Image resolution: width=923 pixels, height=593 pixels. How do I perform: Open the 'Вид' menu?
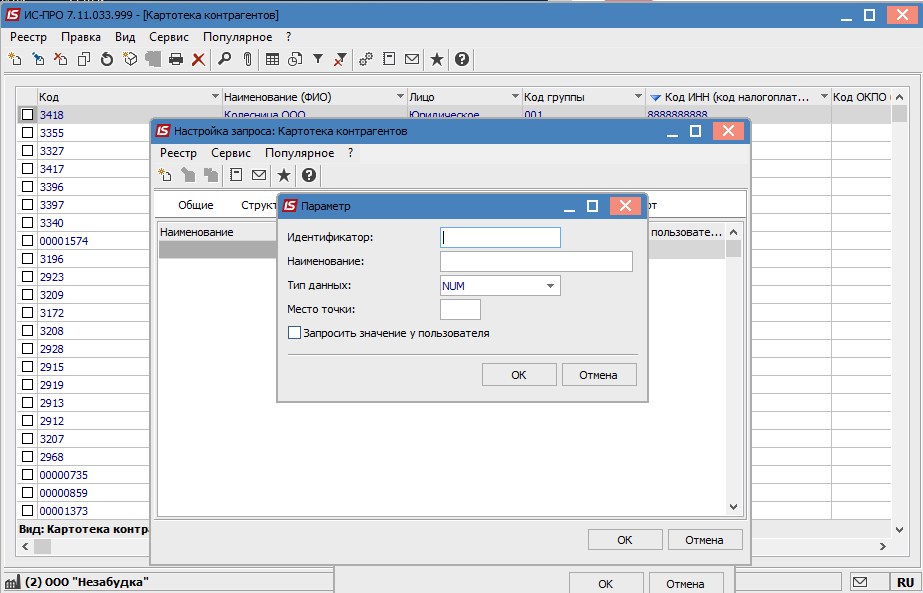pyautogui.click(x=125, y=37)
